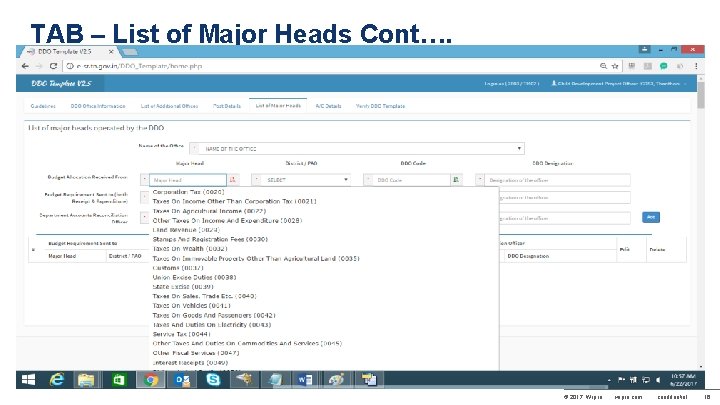The width and height of the screenshot is (720, 405).
Task: Pick Land Revenue (0029) option
Action: coord(186,230)
